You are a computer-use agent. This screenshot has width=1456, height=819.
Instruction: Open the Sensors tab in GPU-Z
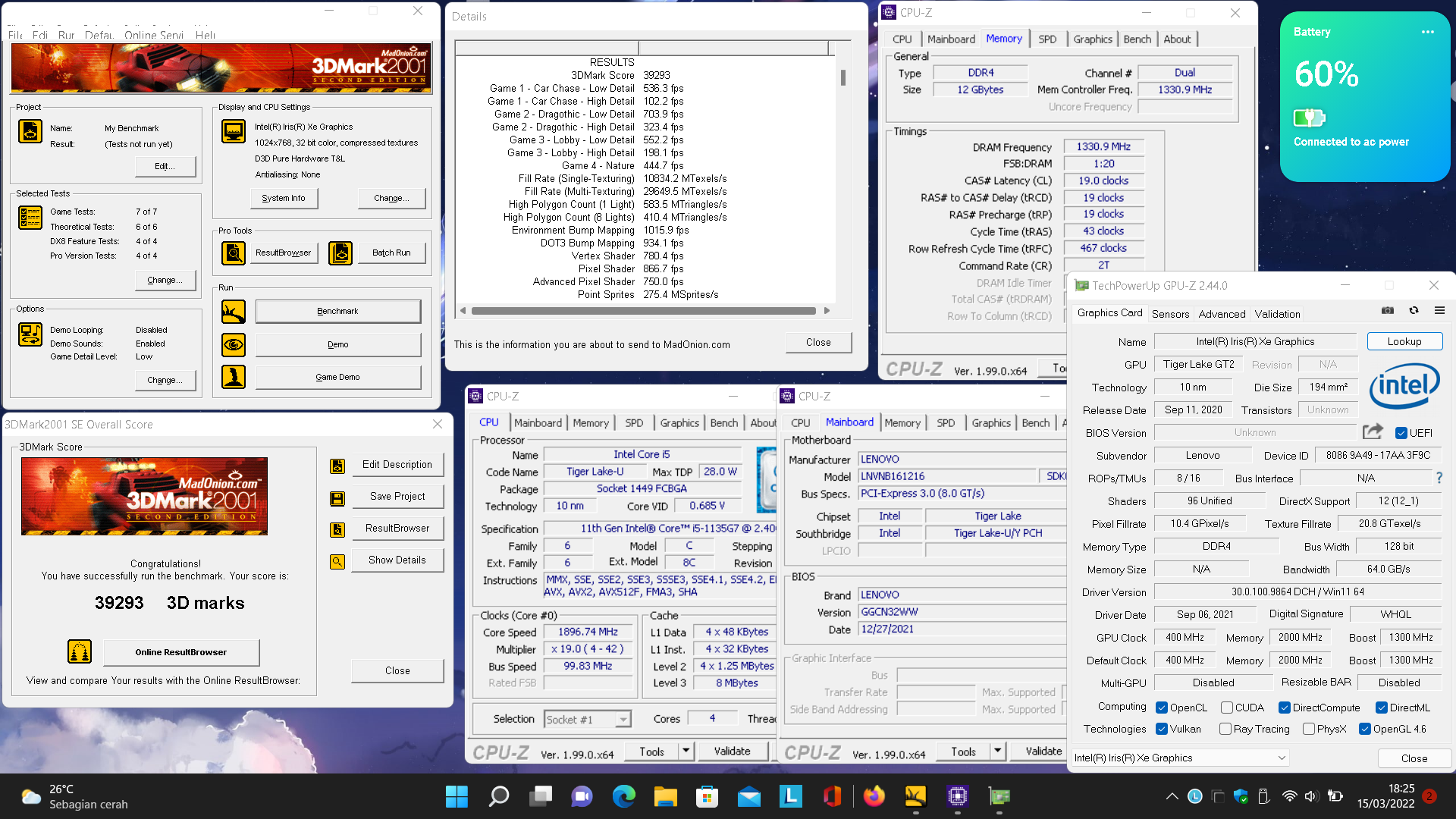pos(1170,314)
